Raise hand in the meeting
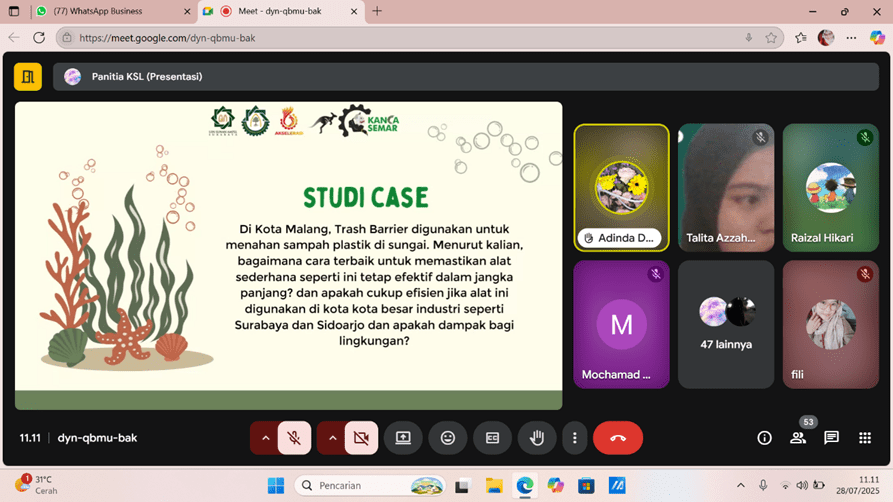Viewport: 893px width, 502px height. [x=537, y=438]
